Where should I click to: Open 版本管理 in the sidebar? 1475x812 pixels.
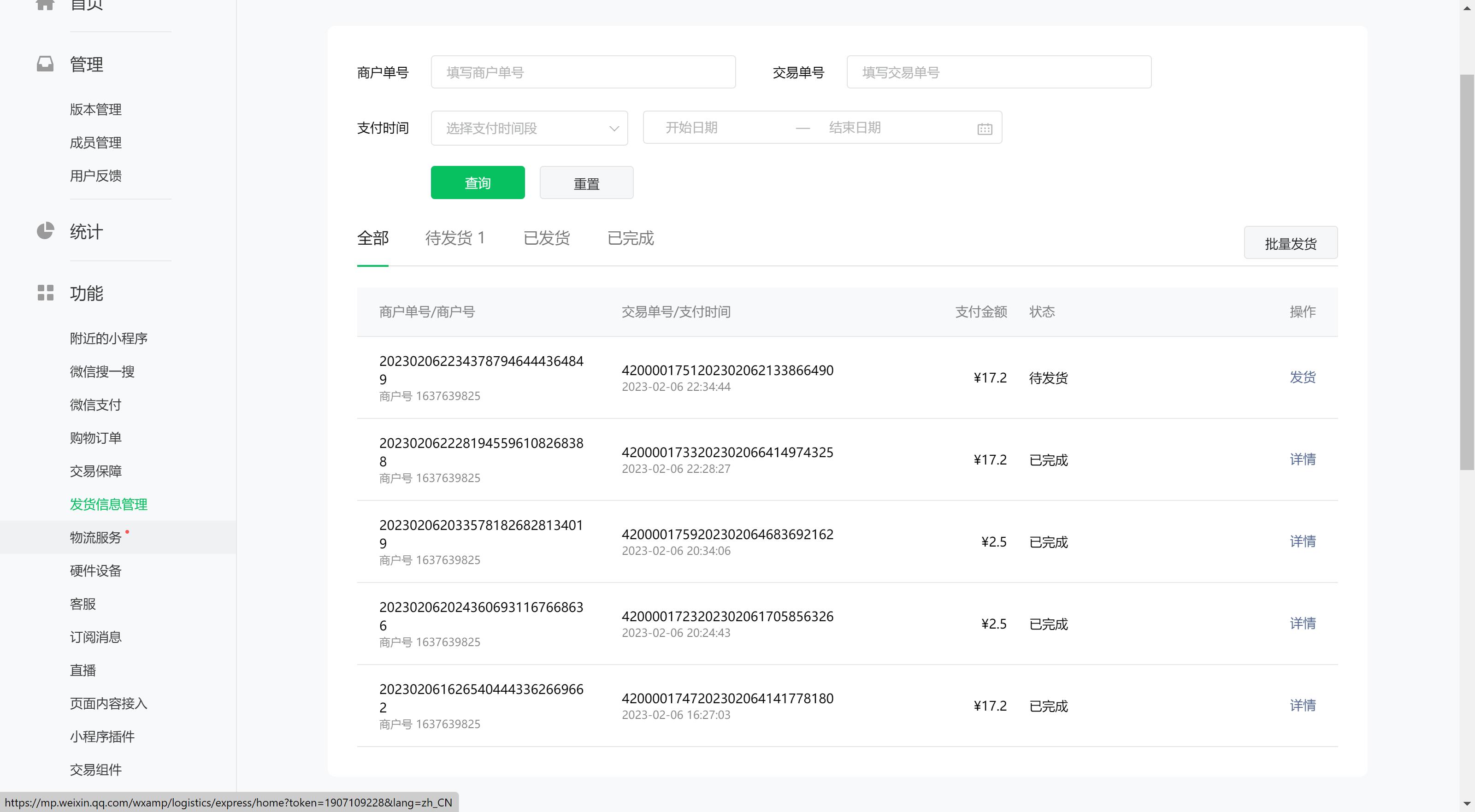pyautogui.click(x=95, y=109)
